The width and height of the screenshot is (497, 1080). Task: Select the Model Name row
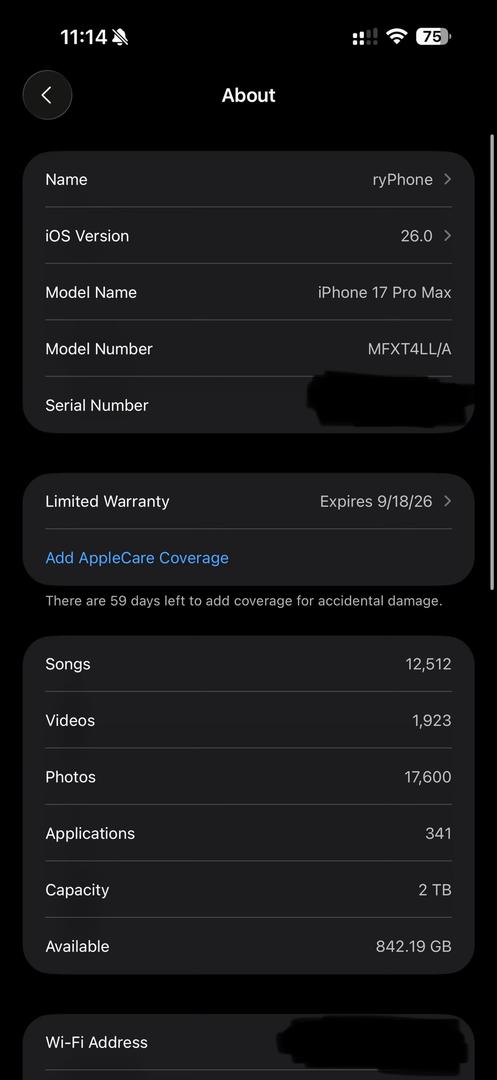248,292
